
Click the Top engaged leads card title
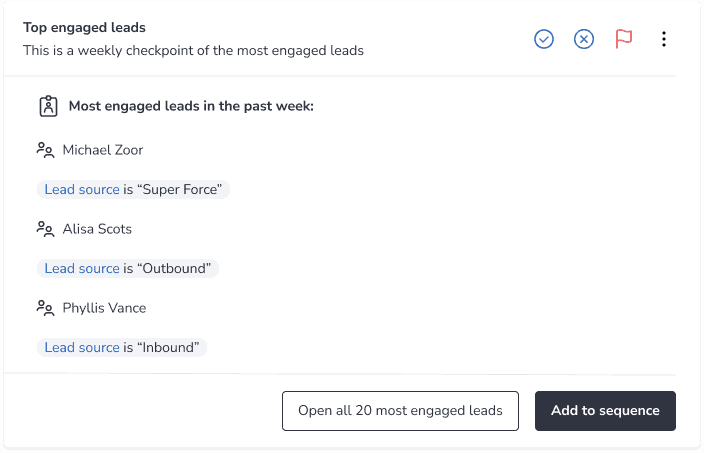tap(84, 28)
